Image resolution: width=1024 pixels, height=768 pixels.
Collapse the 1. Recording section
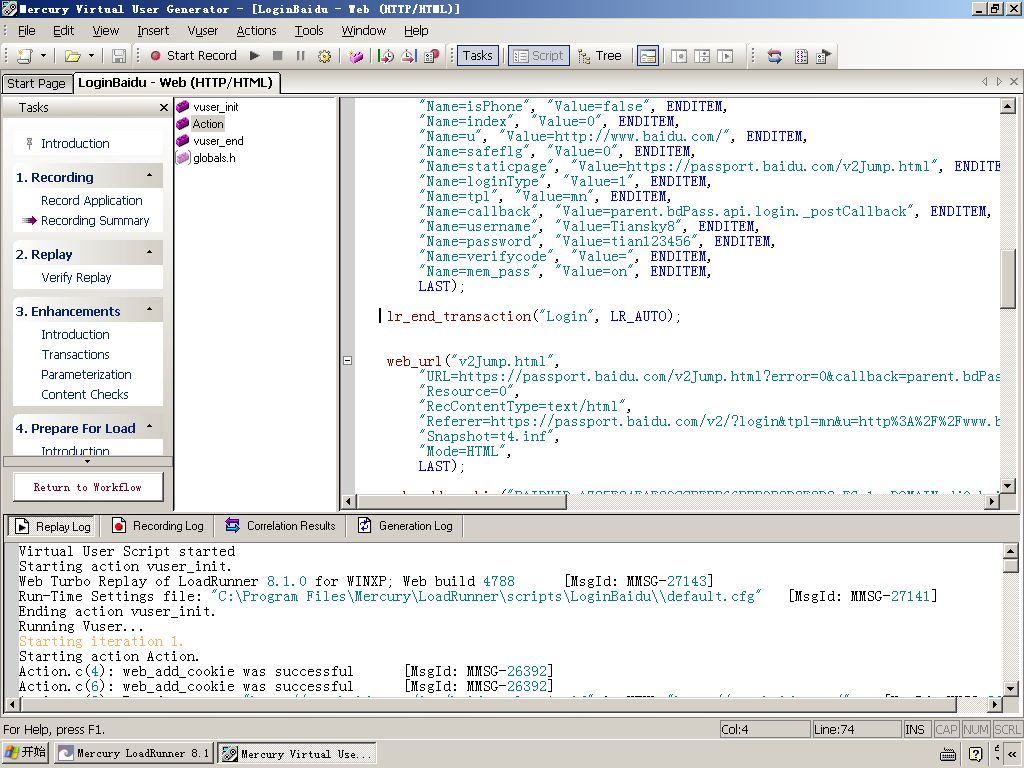(x=150, y=177)
